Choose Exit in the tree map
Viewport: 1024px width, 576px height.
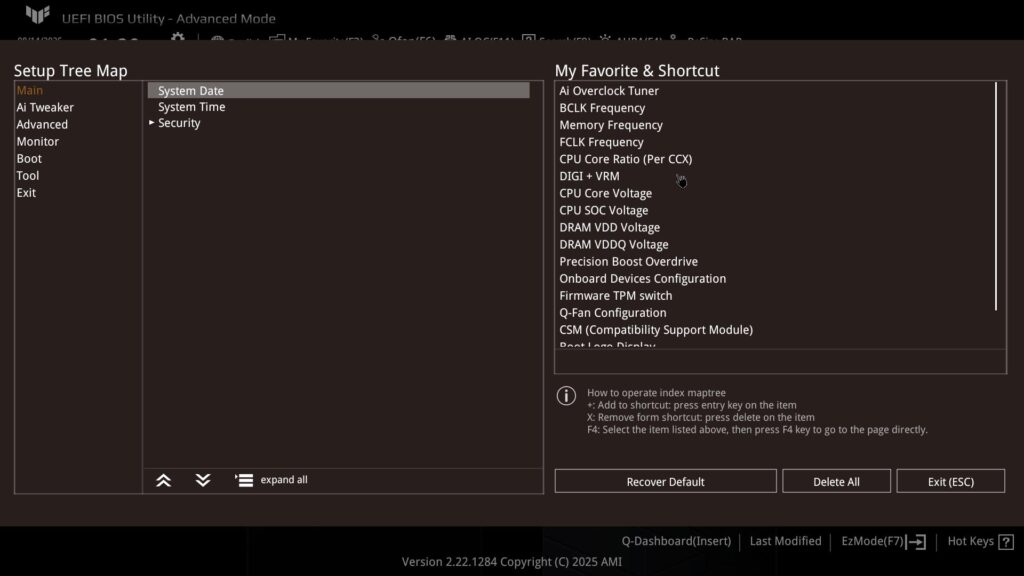pyautogui.click(x=26, y=193)
